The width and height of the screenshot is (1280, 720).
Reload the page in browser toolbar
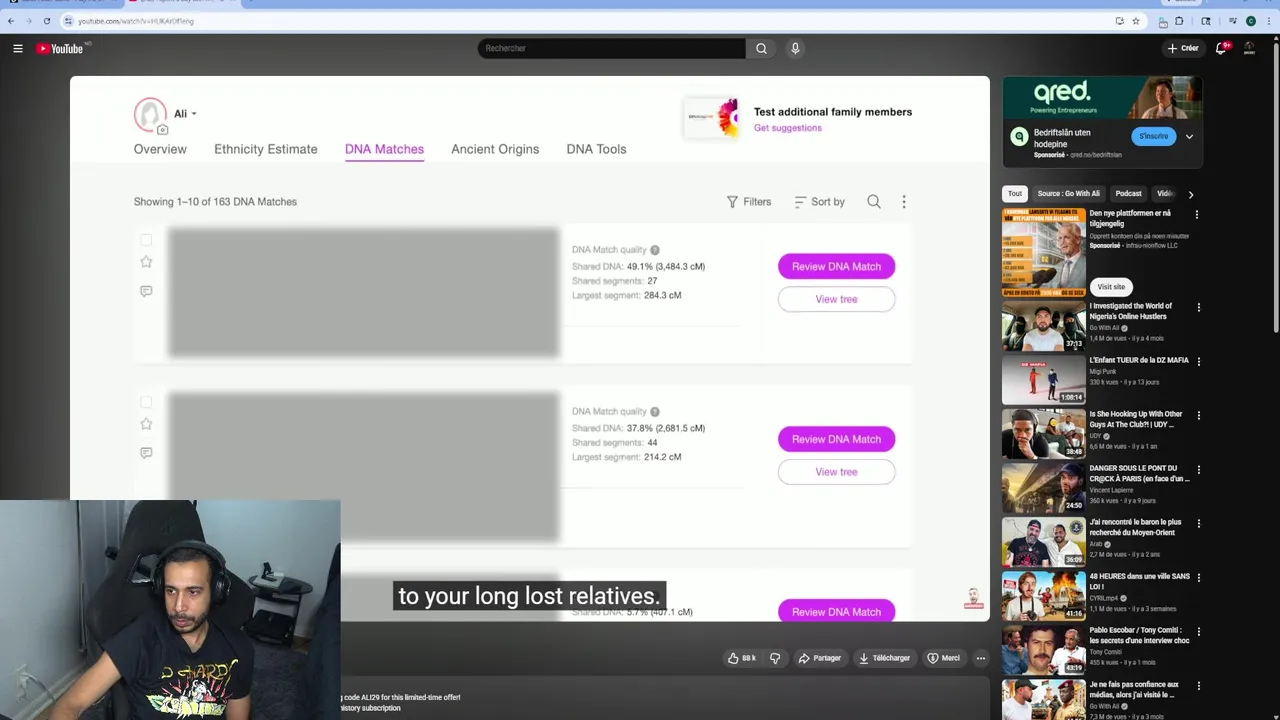point(46,21)
